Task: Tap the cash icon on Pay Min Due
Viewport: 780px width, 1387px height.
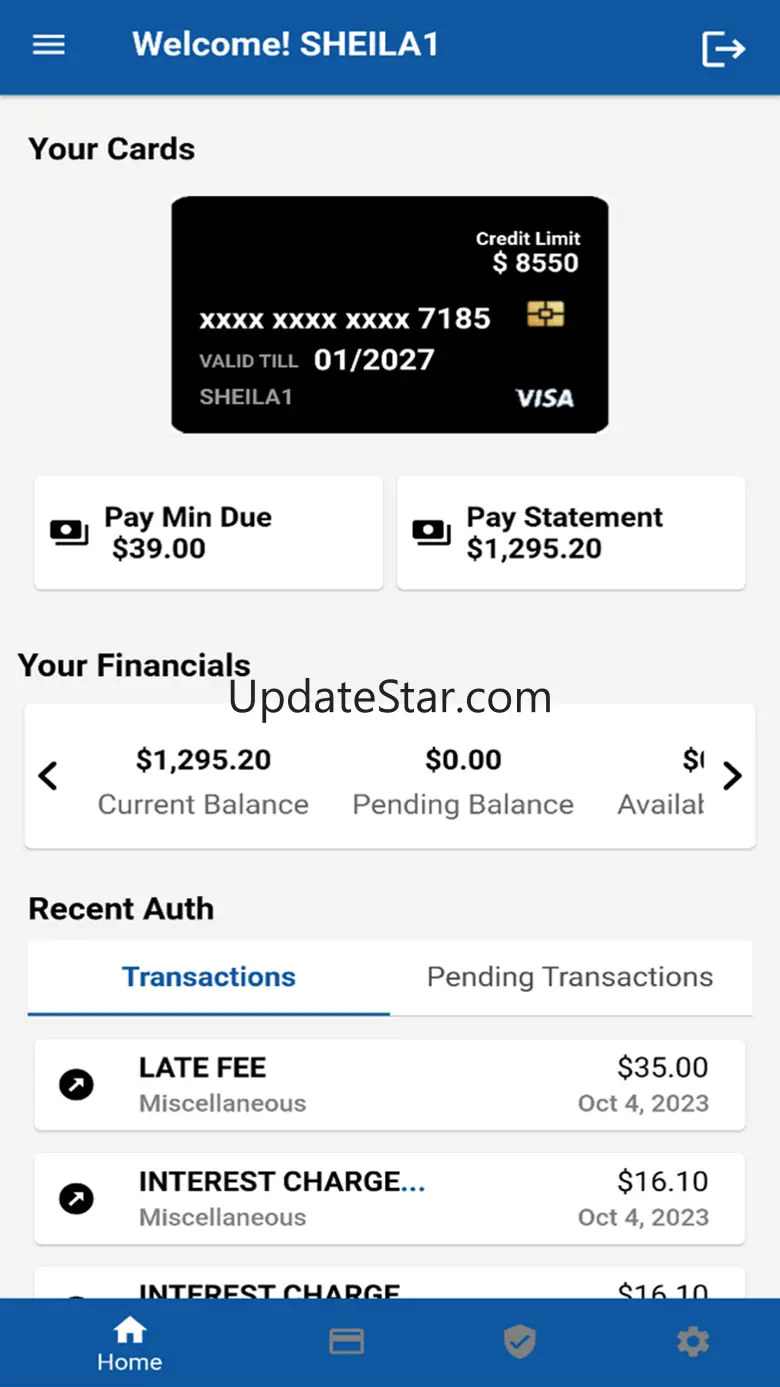Action: pyautogui.click(x=69, y=533)
